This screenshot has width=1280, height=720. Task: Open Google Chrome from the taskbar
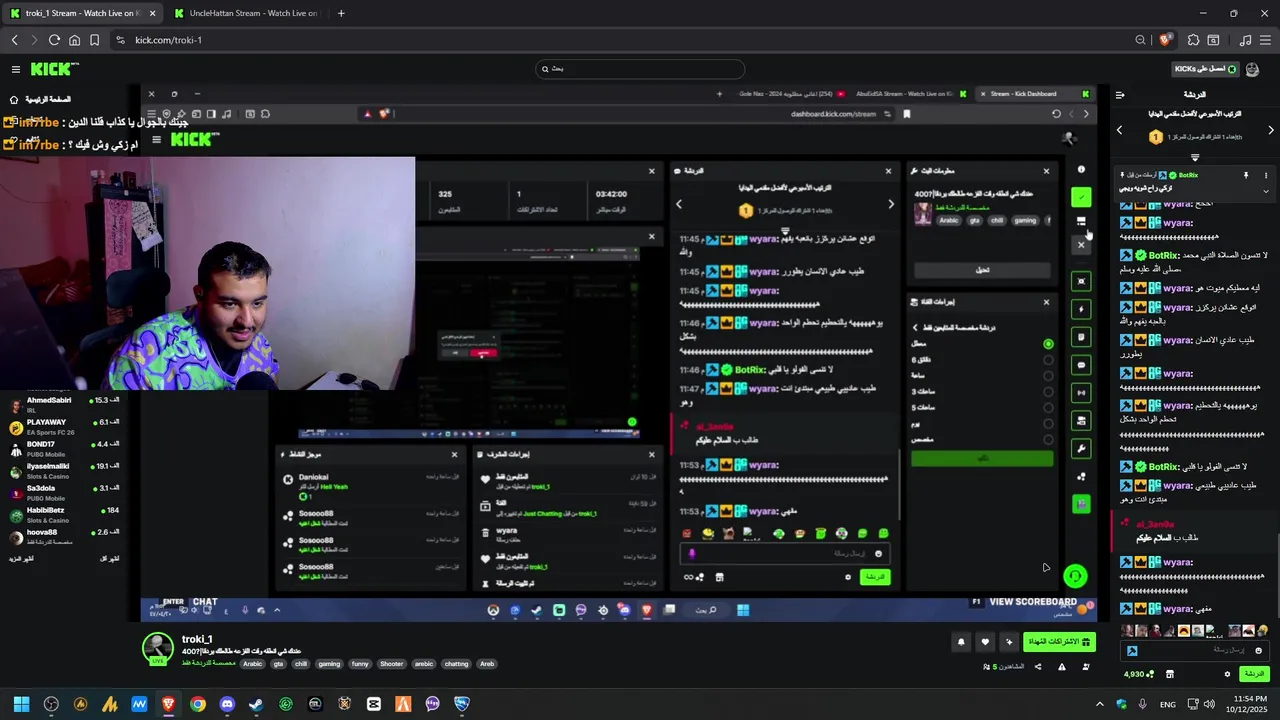pyautogui.click(x=198, y=704)
